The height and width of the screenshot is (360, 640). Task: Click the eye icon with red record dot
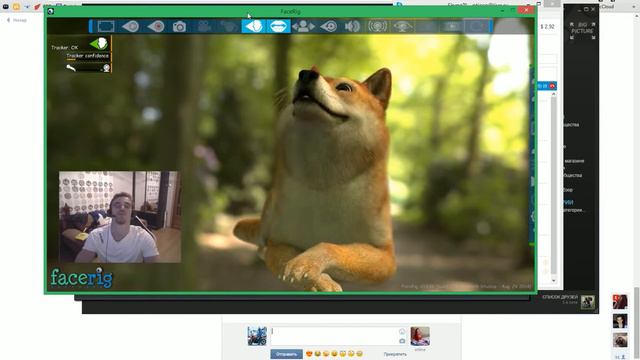pos(156,27)
